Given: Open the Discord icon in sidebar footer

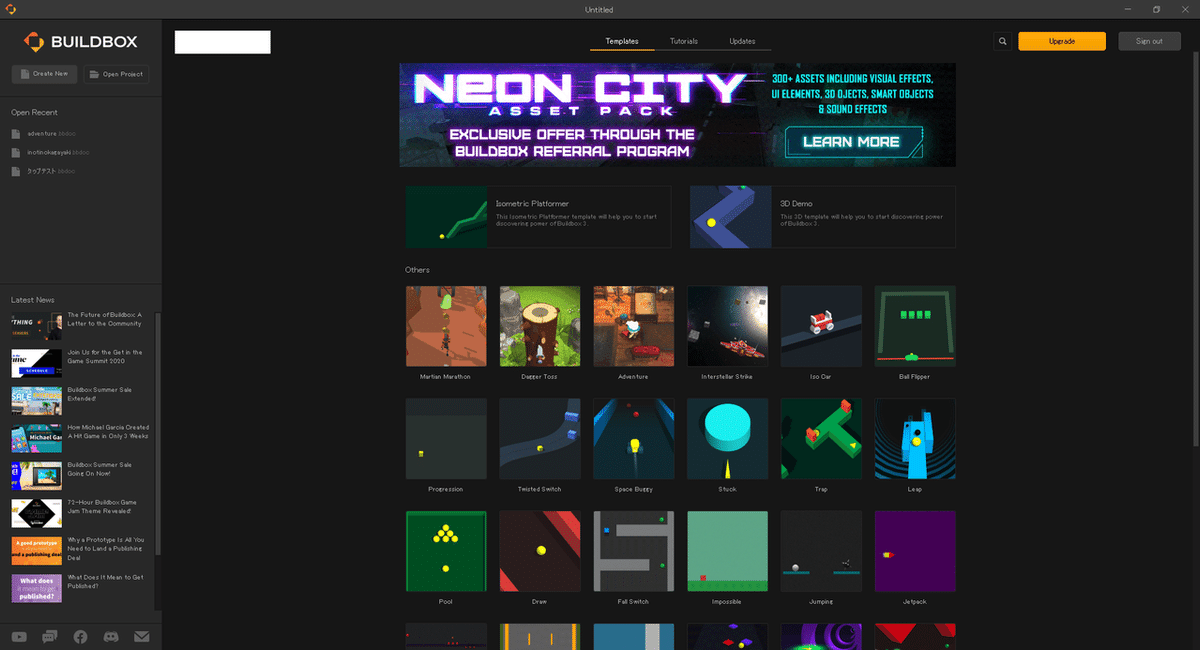Looking at the screenshot, I should pos(111,637).
